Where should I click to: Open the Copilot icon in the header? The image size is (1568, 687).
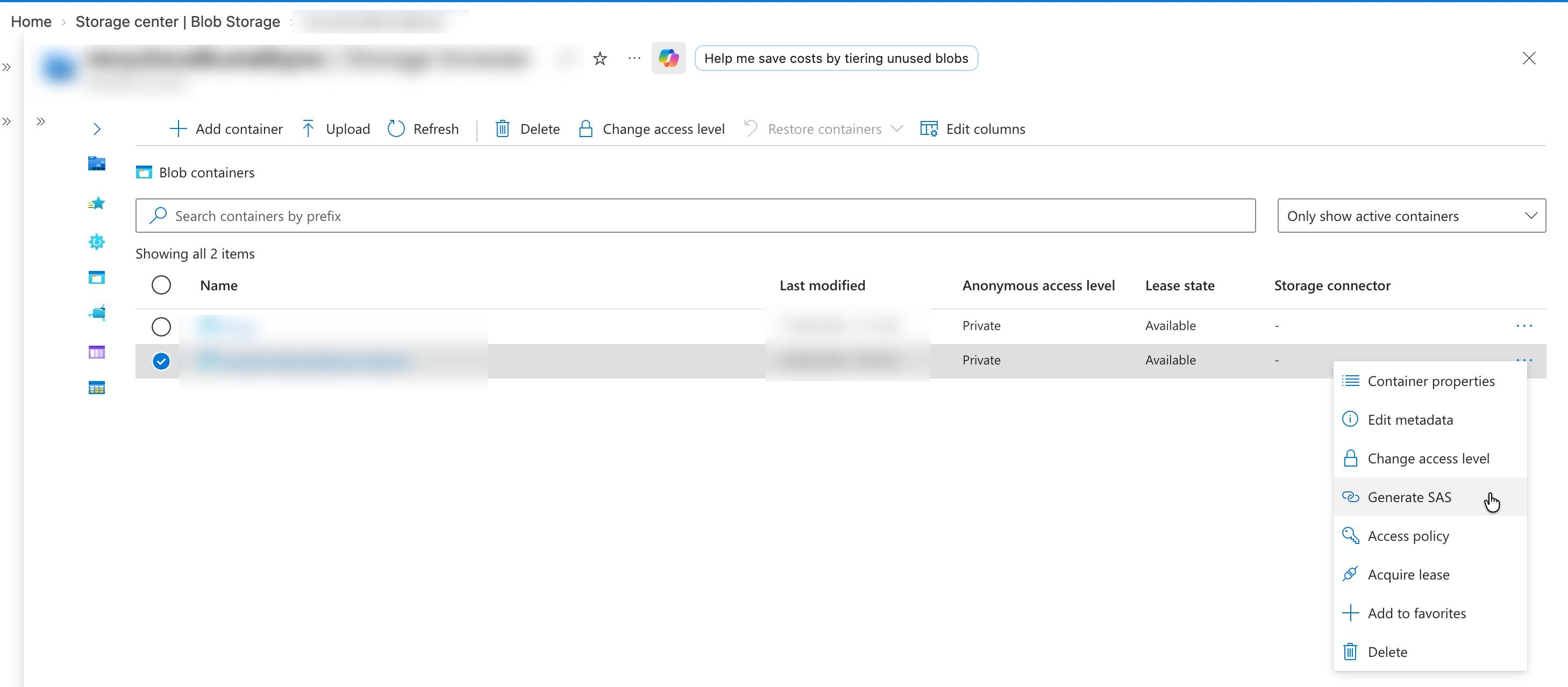(668, 59)
